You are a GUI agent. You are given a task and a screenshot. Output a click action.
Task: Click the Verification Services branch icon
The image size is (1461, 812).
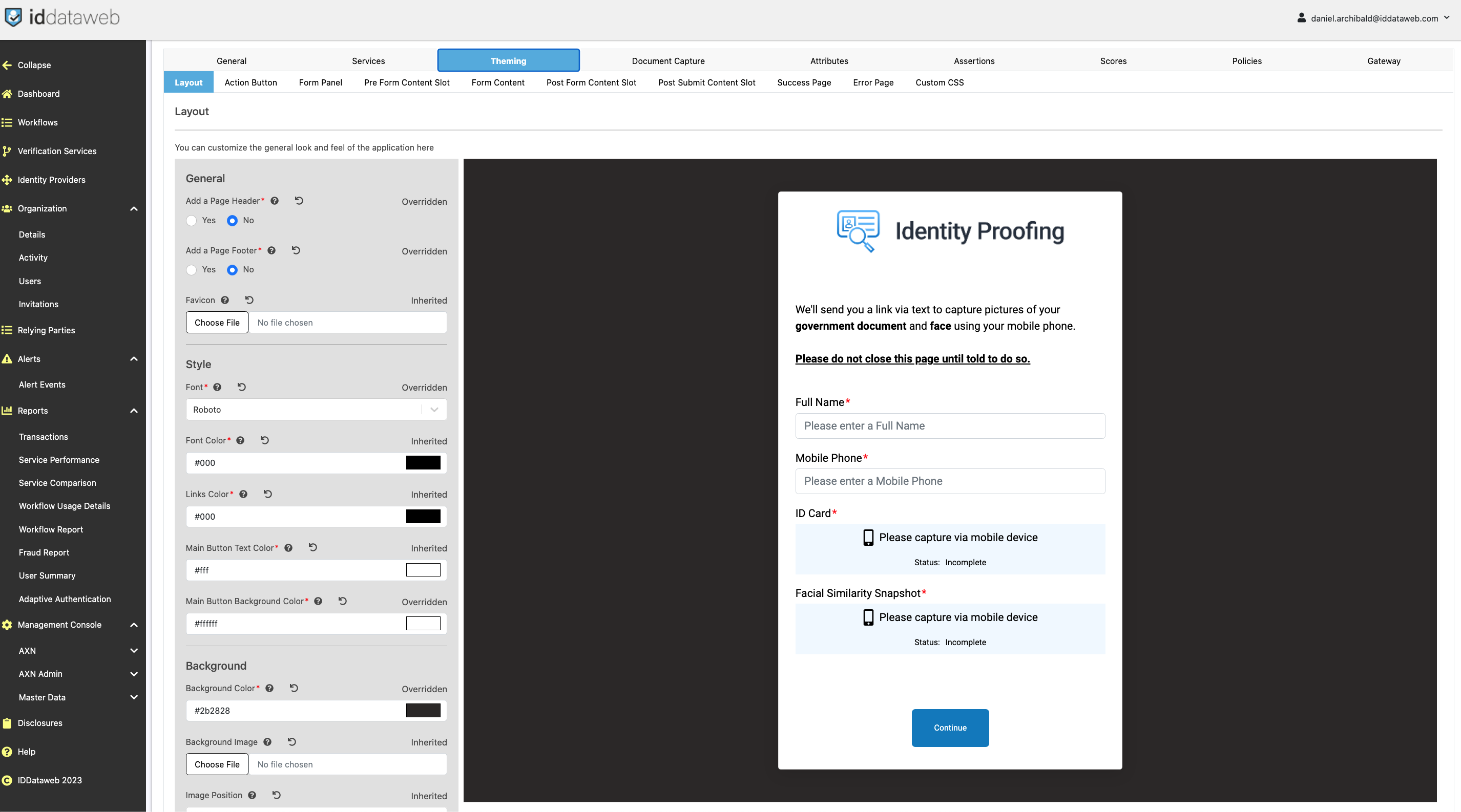[7, 152]
